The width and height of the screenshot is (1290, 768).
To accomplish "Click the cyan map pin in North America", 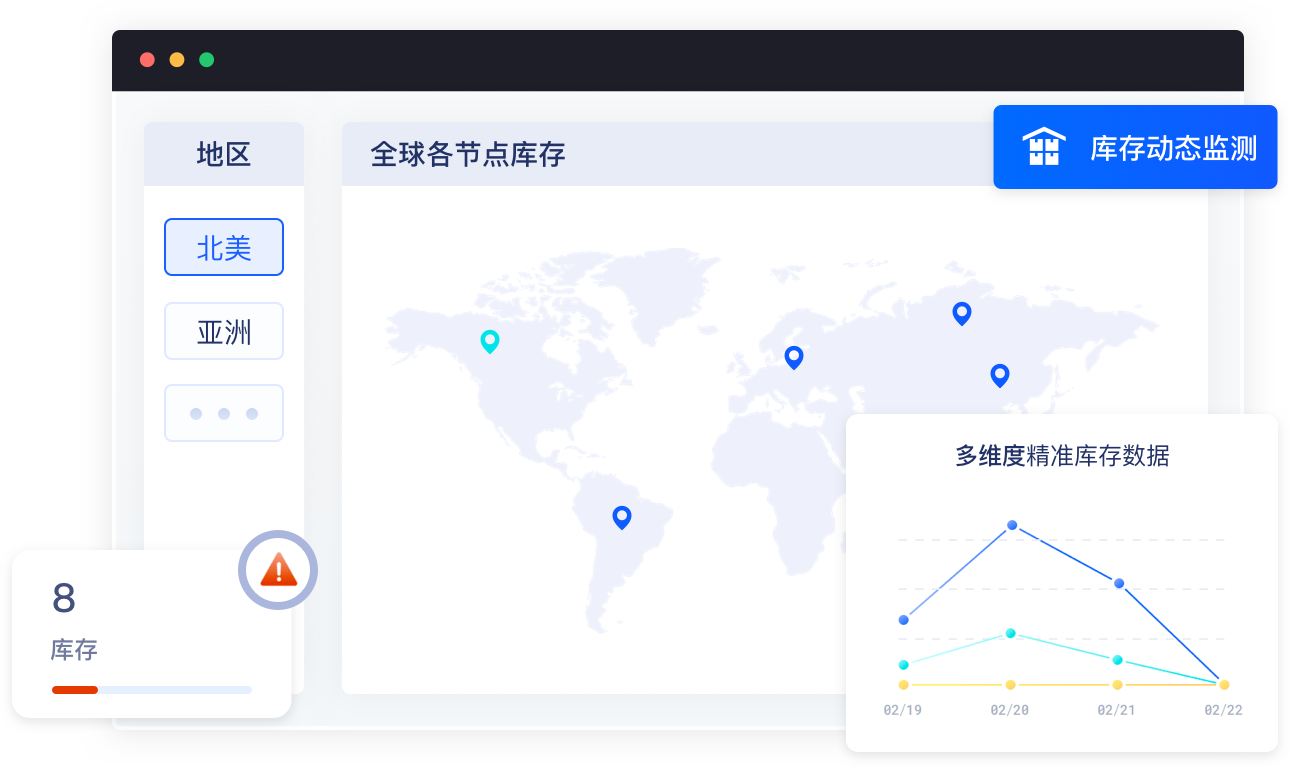I will click(489, 341).
